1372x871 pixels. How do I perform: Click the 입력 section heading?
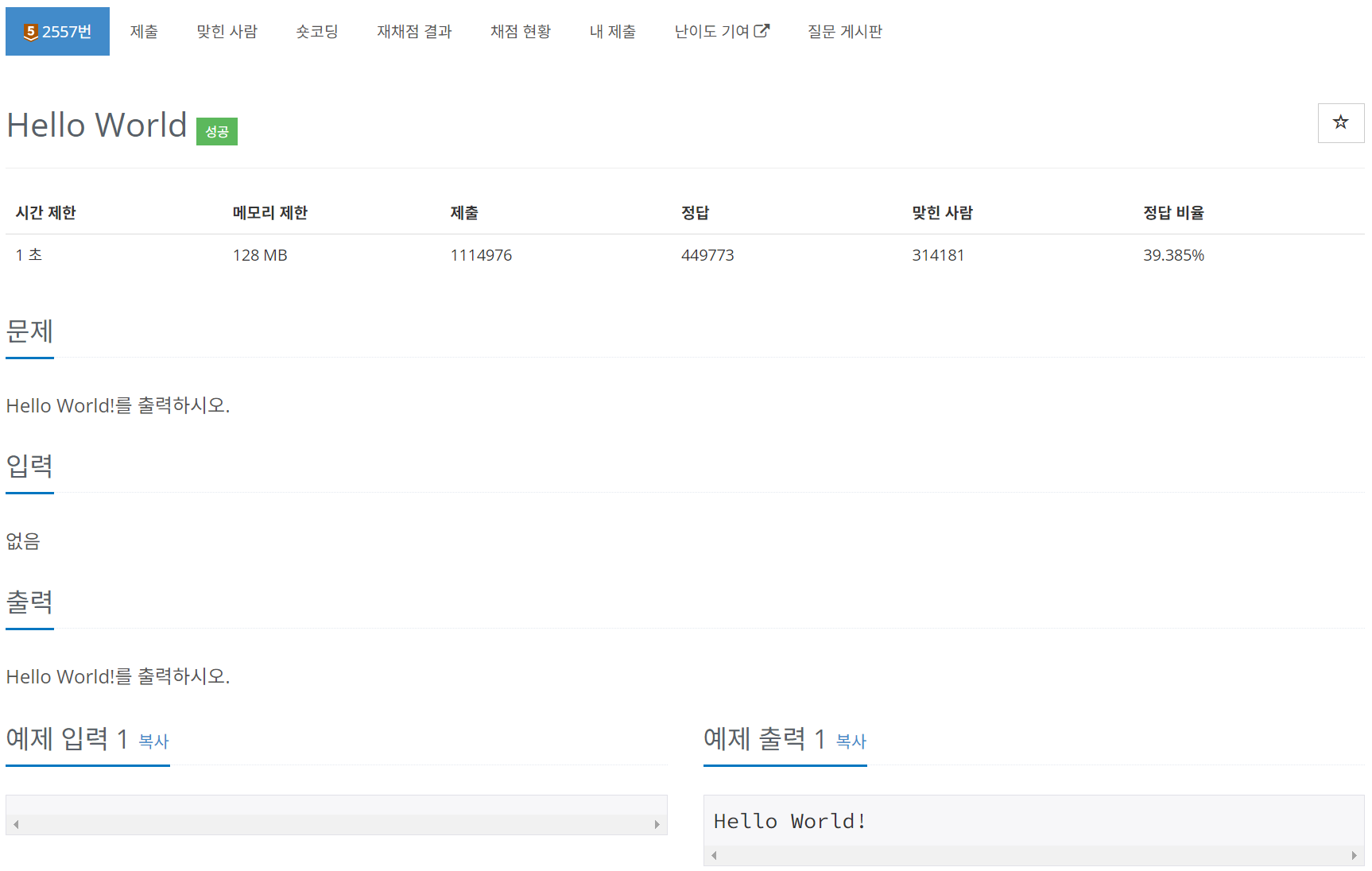[29, 466]
